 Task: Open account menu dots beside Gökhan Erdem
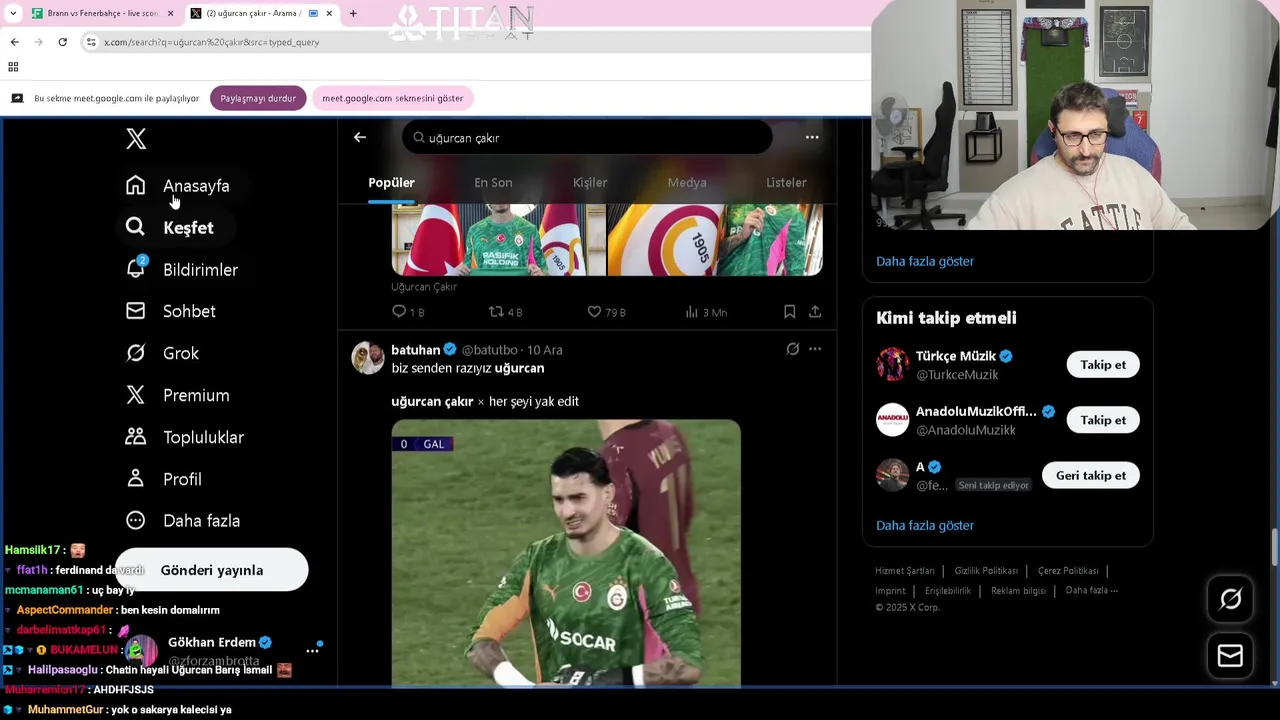(312, 651)
